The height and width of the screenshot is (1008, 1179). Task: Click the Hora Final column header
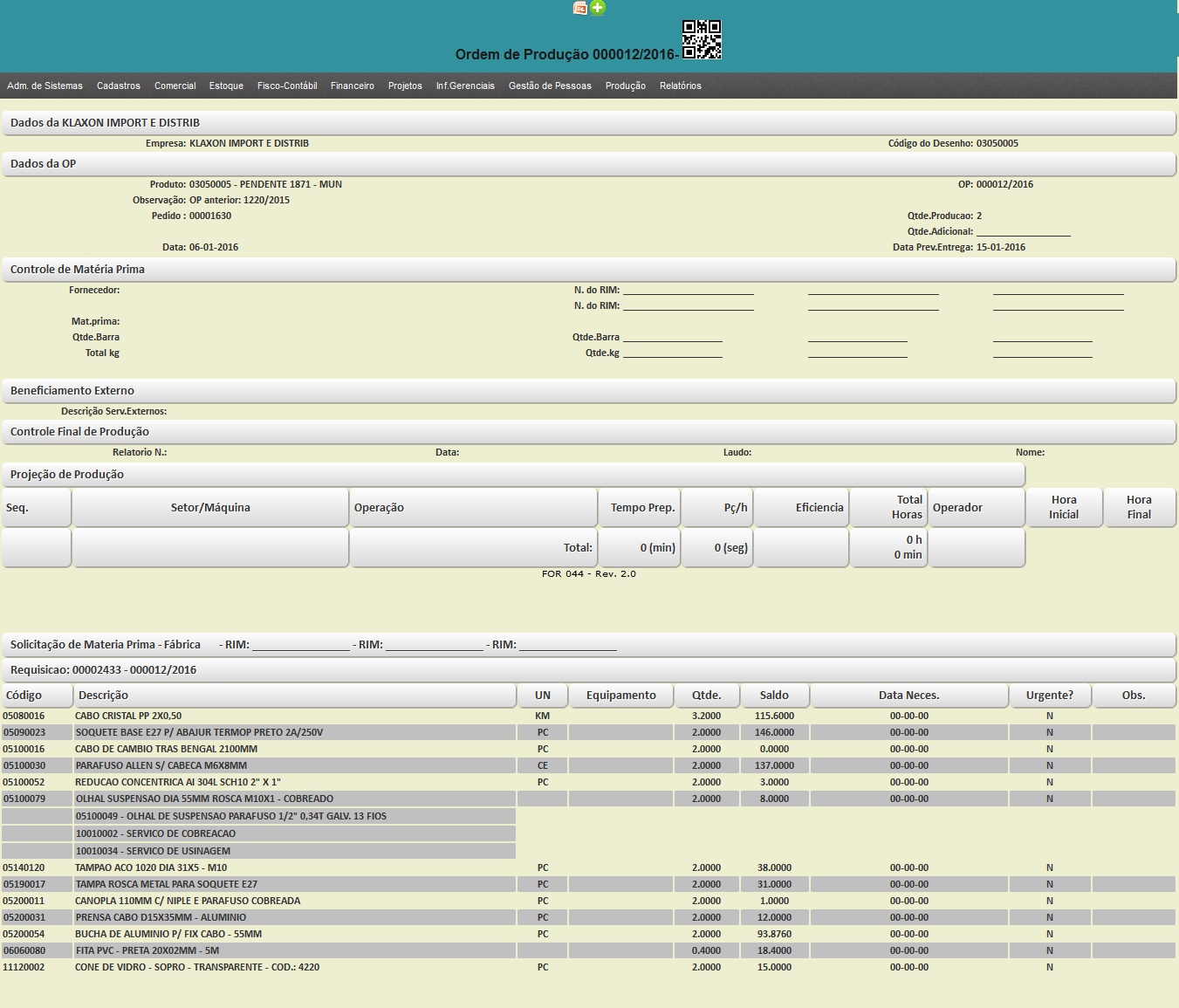[1139, 508]
